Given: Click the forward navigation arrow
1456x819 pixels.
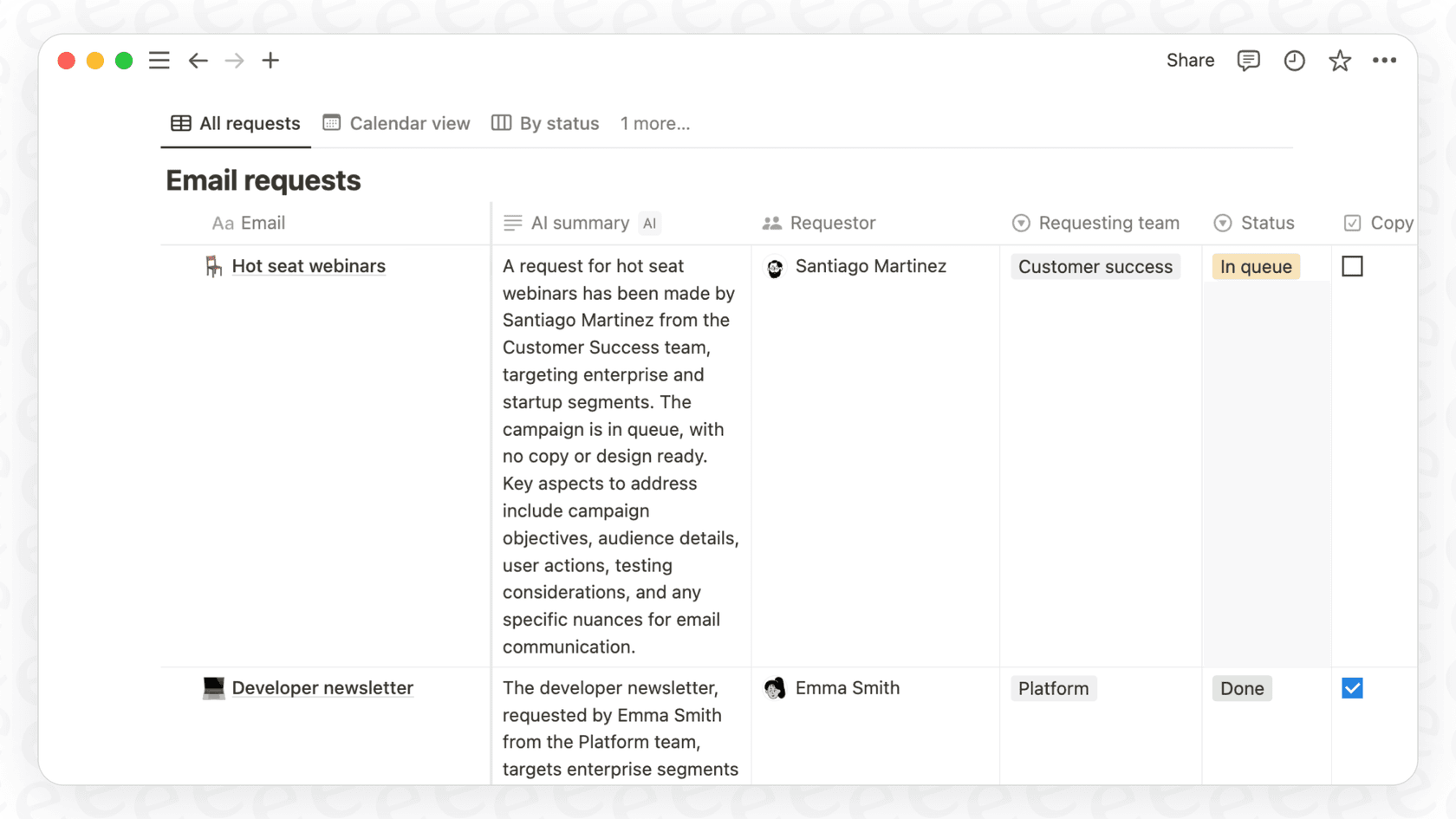Looking at the screenshot, I should (233, 60).
